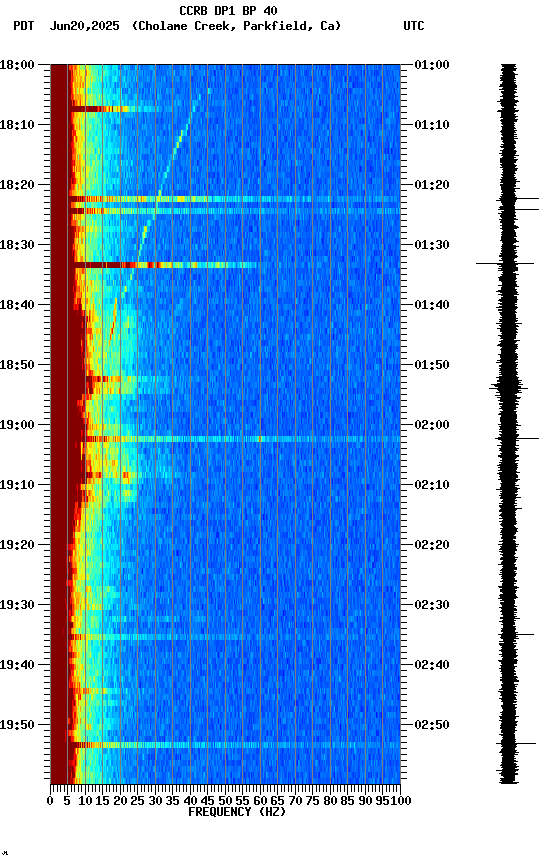Click the 18:50 PDT time label

(17, 365)
